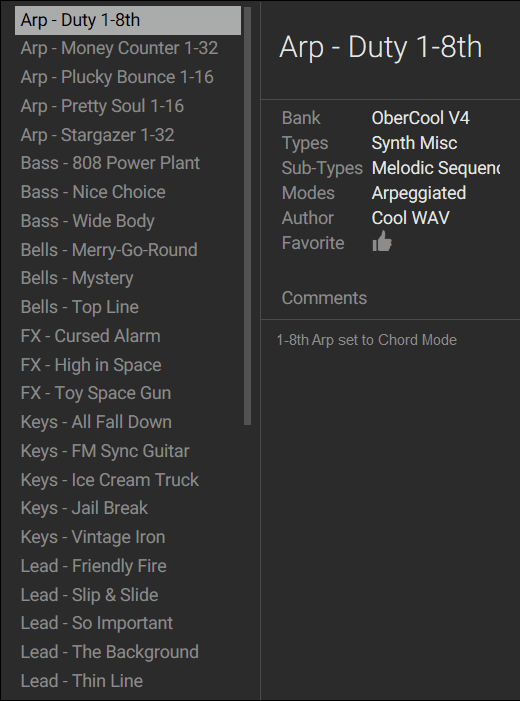
Task: Click the Cool WAV author name
Action: (x=410, y=218)
